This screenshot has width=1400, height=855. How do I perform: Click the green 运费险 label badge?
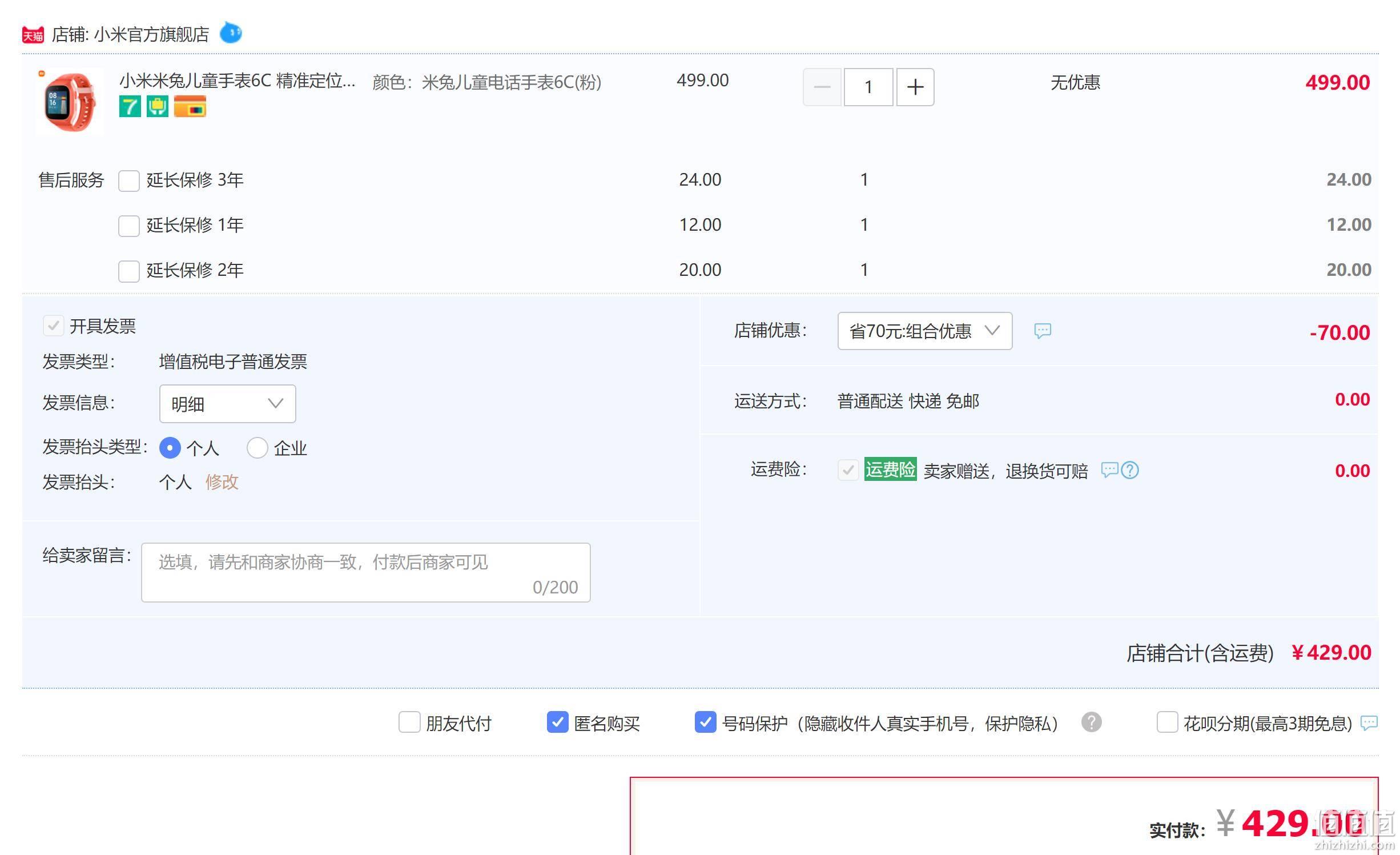click(x=890, y=469)
